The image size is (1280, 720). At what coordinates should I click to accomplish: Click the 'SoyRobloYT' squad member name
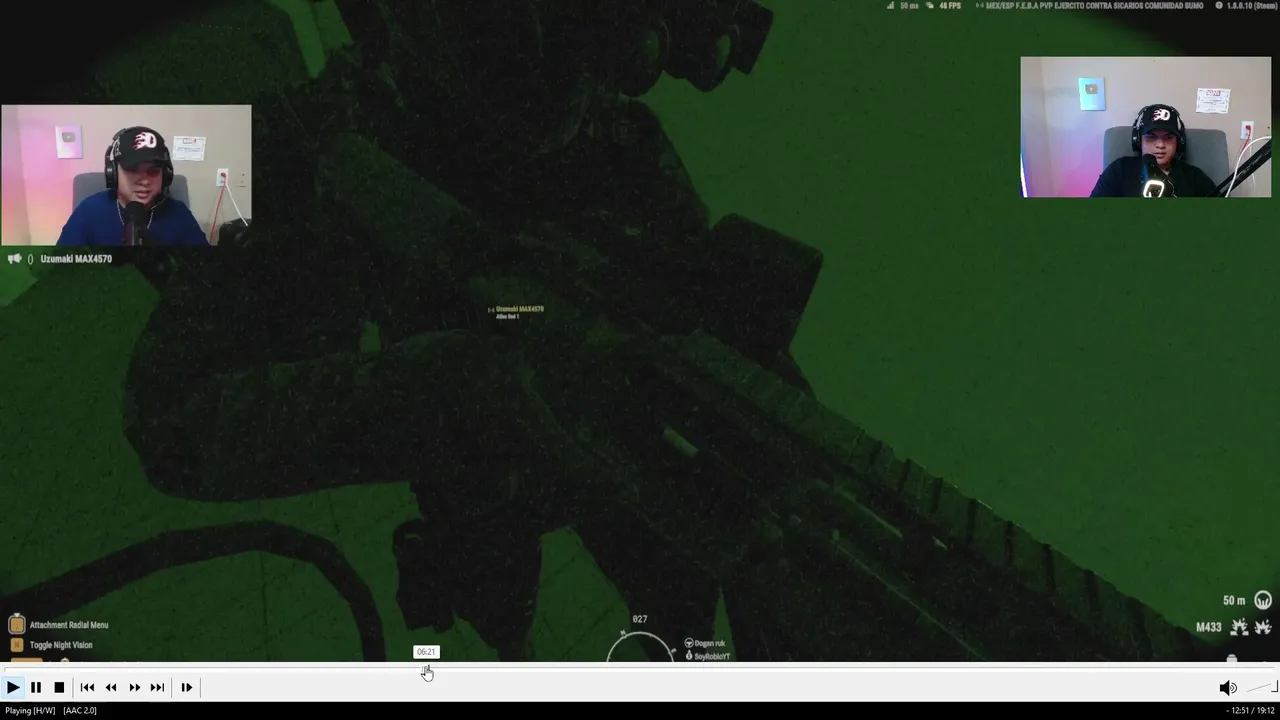coord(712,656)
